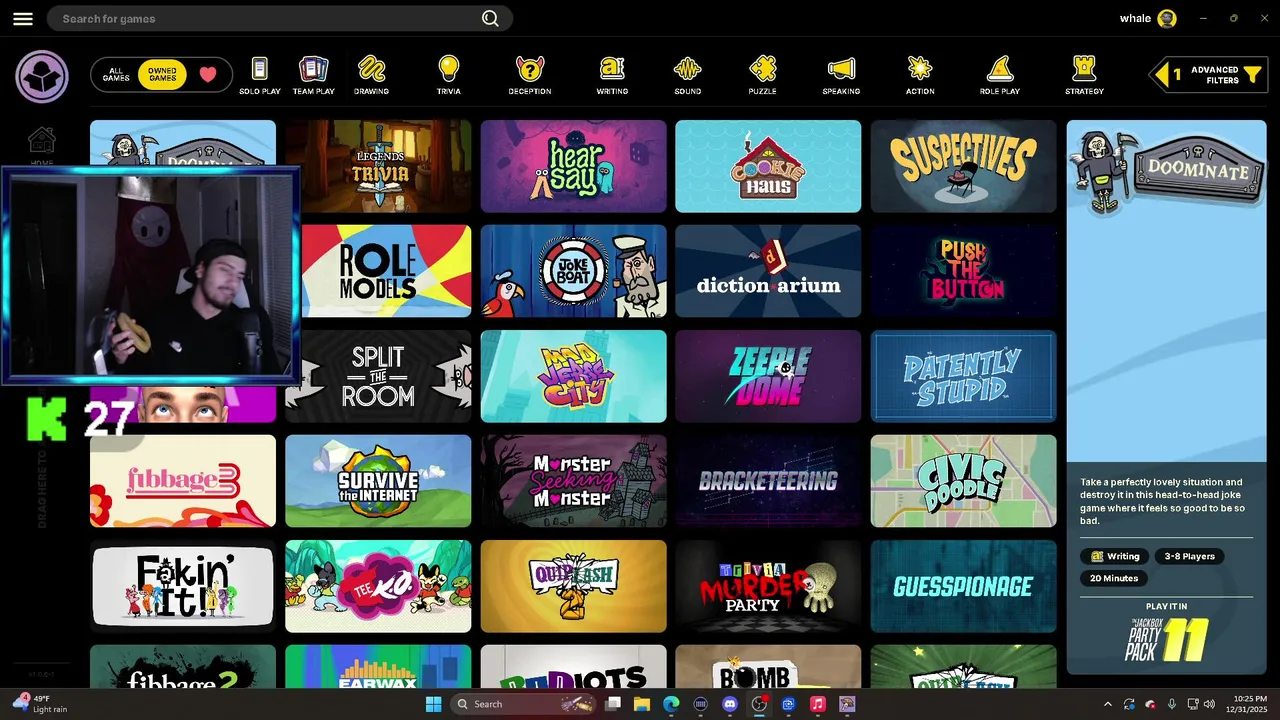Open Apple Music from taskbar
This screenshot has height=720, width=1280.
pos(818,704)
